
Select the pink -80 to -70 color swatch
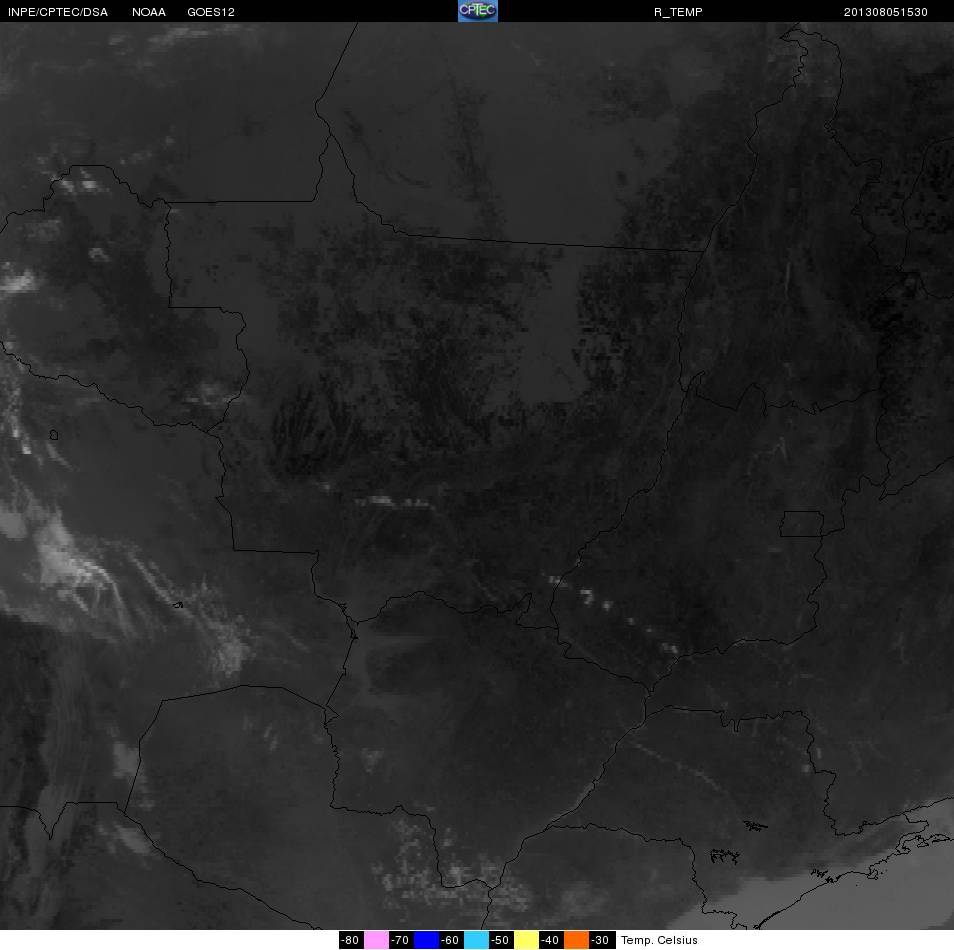377,940
